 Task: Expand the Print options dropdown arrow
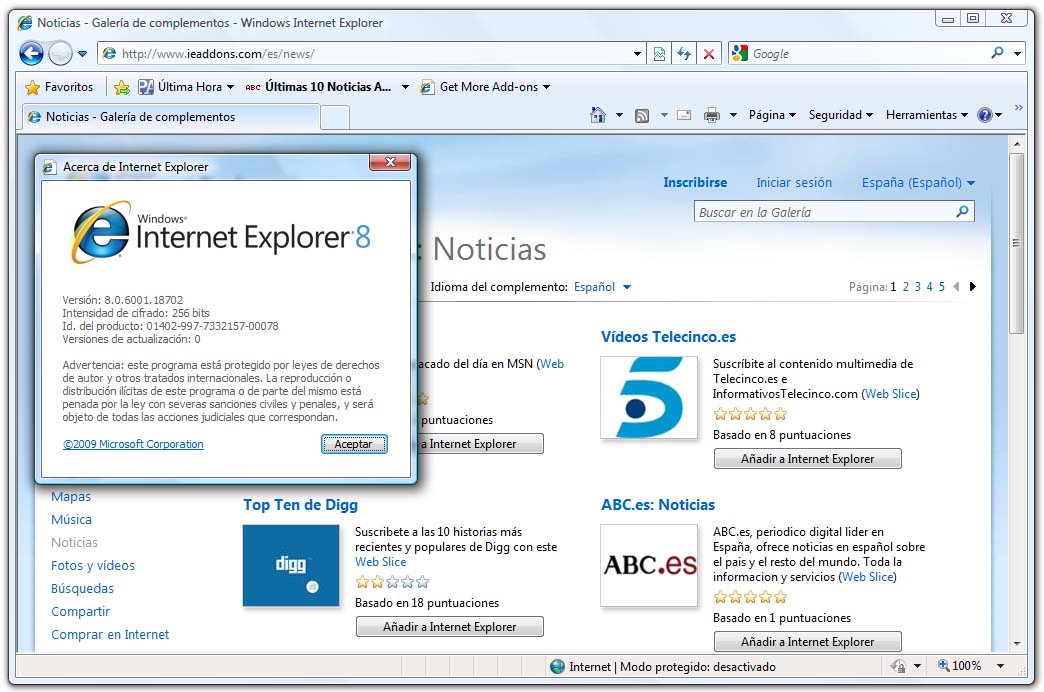tap(733, 115)
